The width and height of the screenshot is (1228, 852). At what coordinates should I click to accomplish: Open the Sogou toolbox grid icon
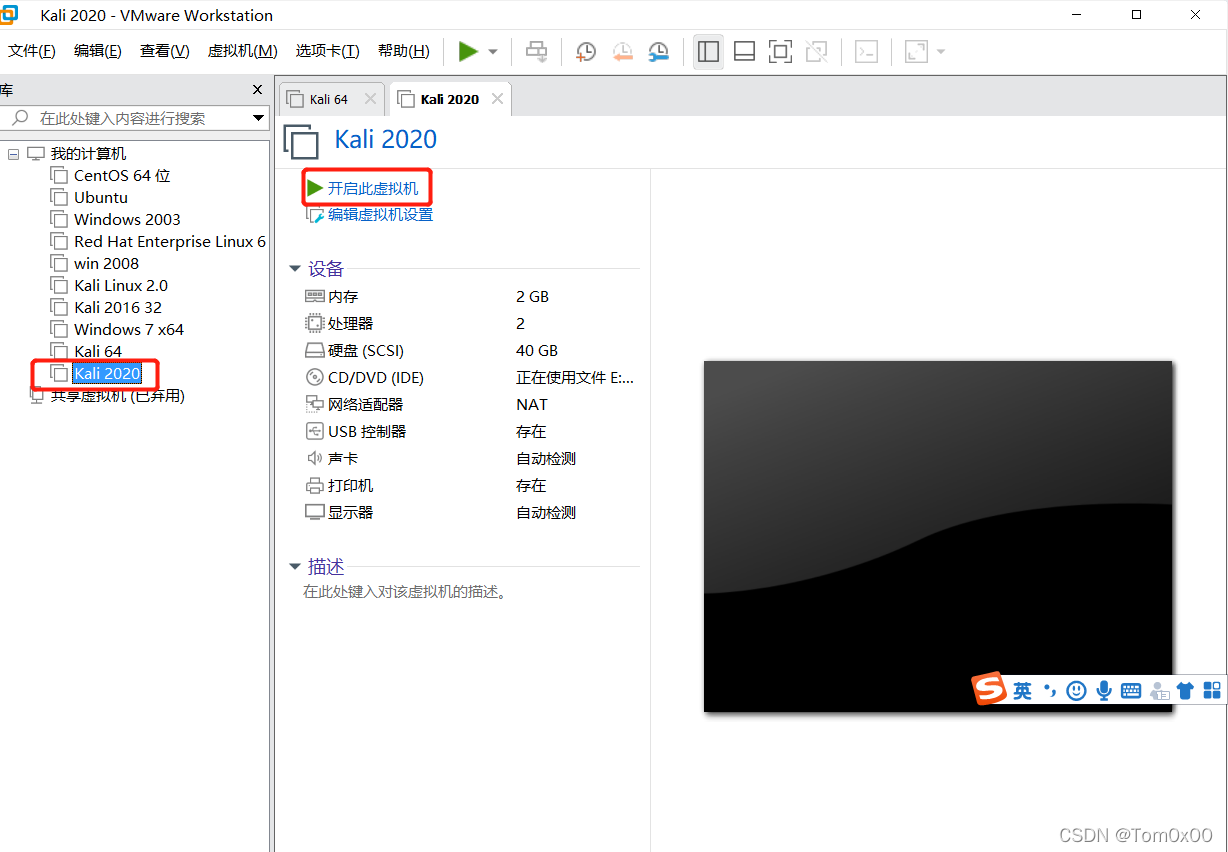pos(1212,690)
